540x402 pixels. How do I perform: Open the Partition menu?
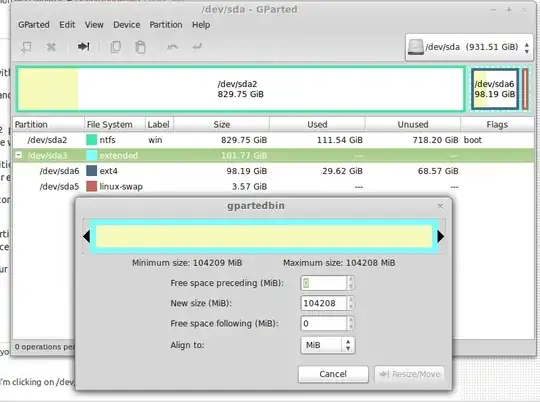click(x=166, y=25)
